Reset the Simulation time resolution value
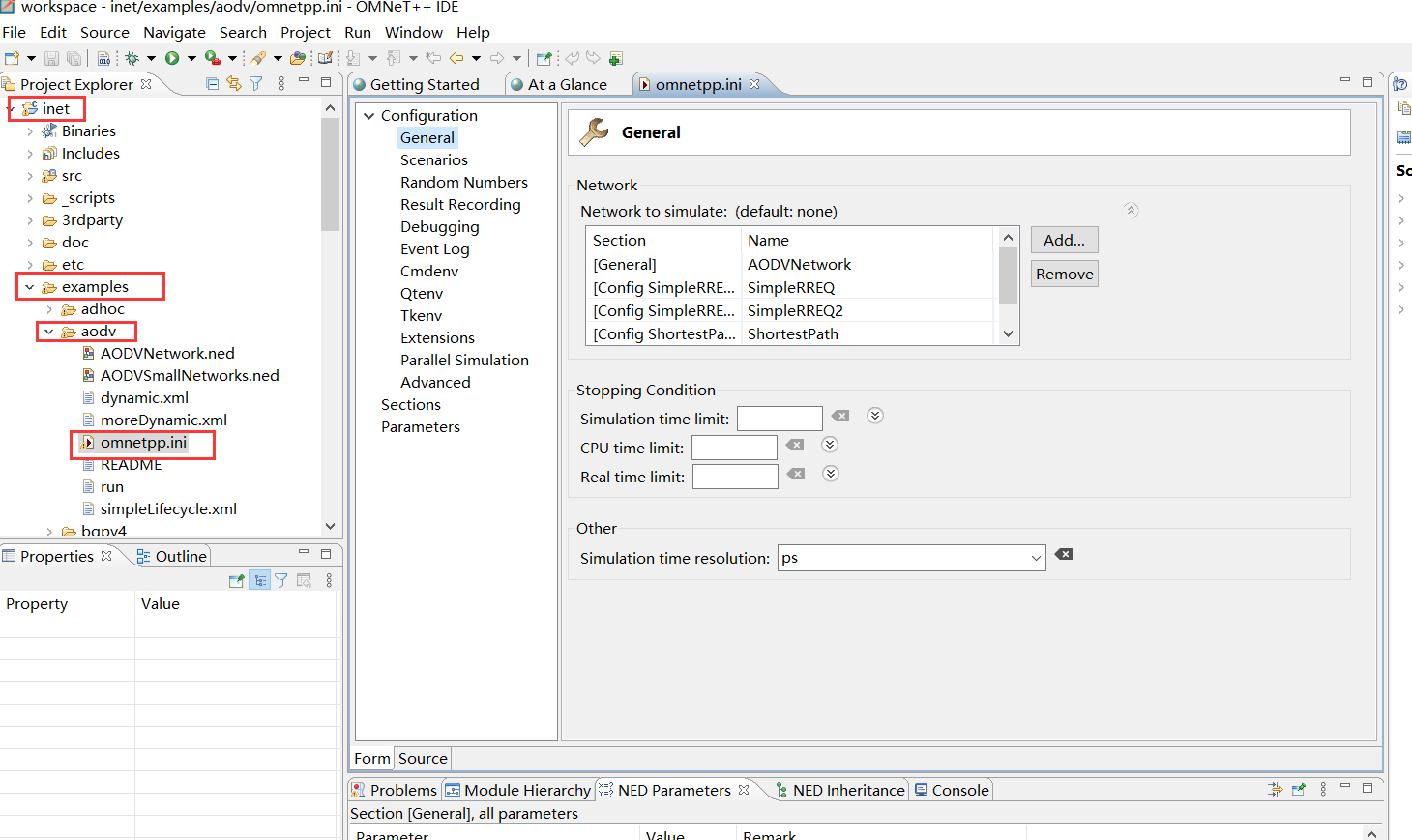The width and height of the screenshot is (1412, 840). click(1064, 555)
